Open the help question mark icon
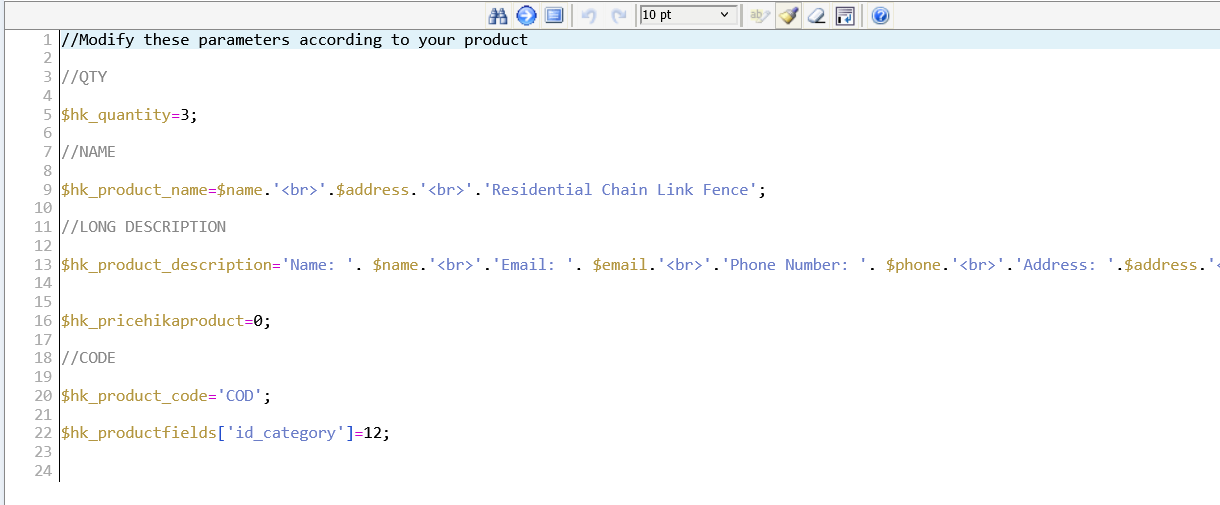Screen dimensions: 1220x505 880,15
